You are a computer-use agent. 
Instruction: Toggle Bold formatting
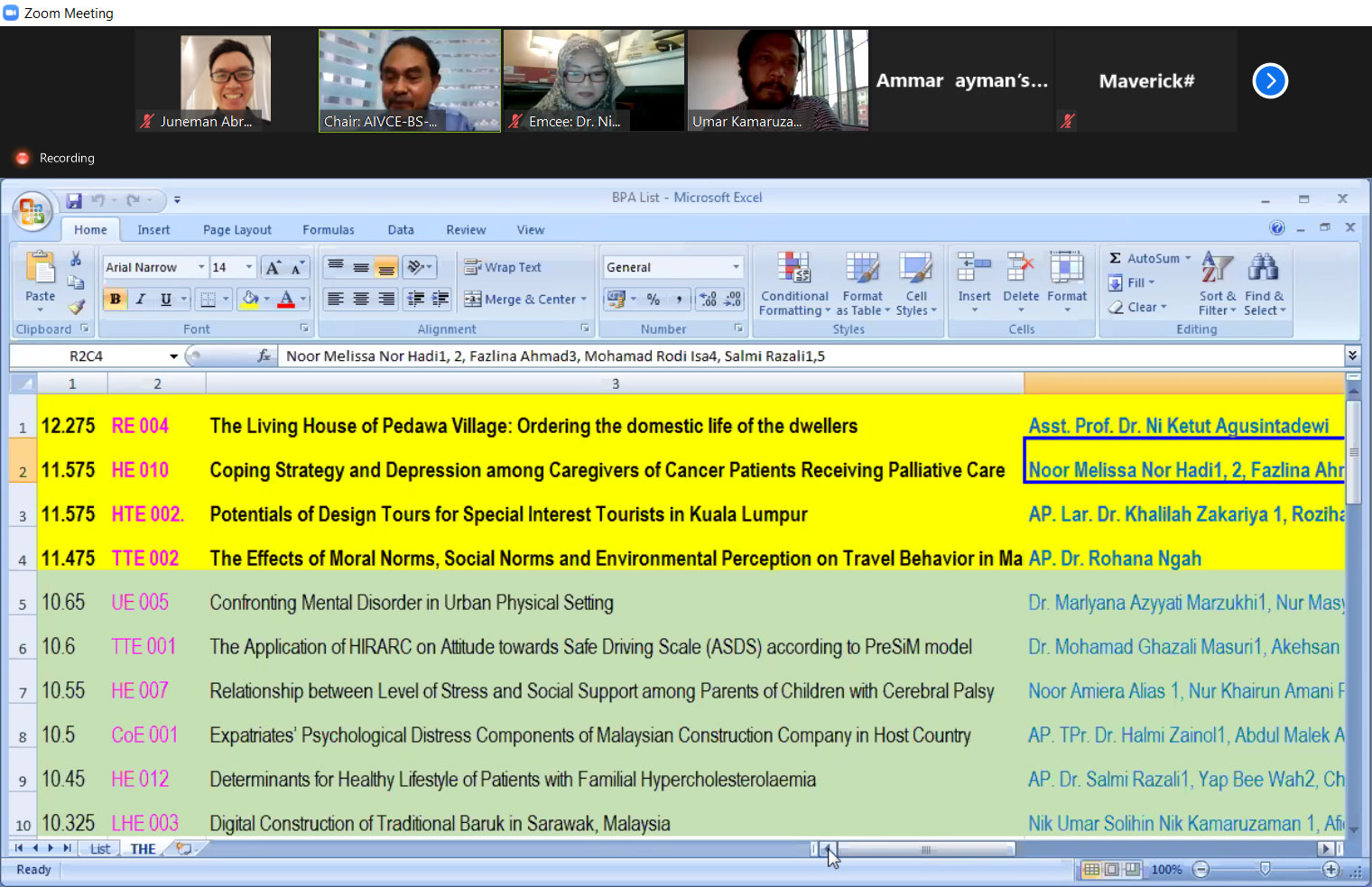click(x=116, y=299)
